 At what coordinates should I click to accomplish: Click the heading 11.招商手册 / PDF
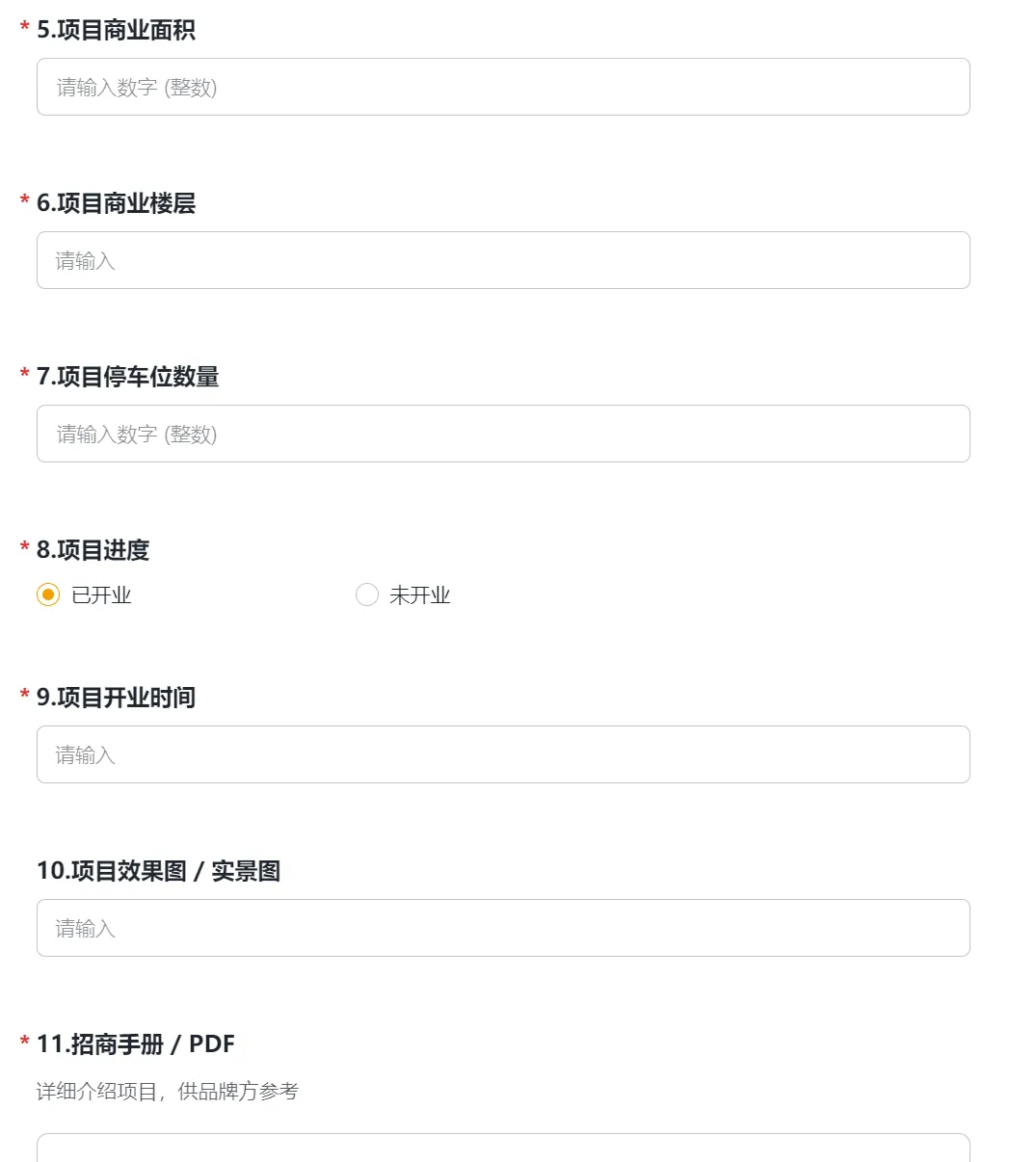click(135, 1044)
